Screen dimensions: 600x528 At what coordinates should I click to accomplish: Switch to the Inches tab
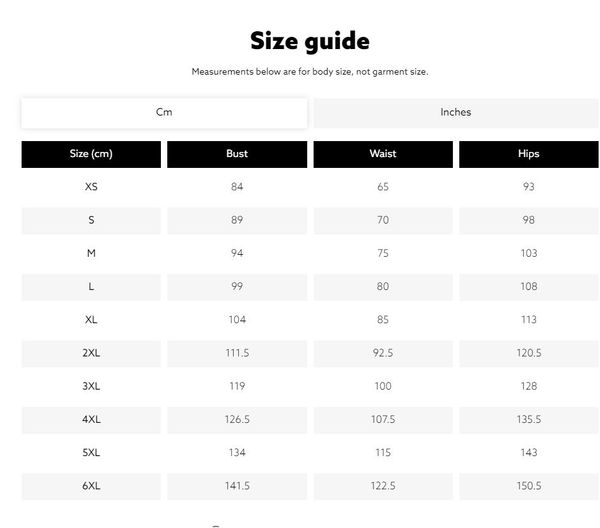(x=456, y=113)
